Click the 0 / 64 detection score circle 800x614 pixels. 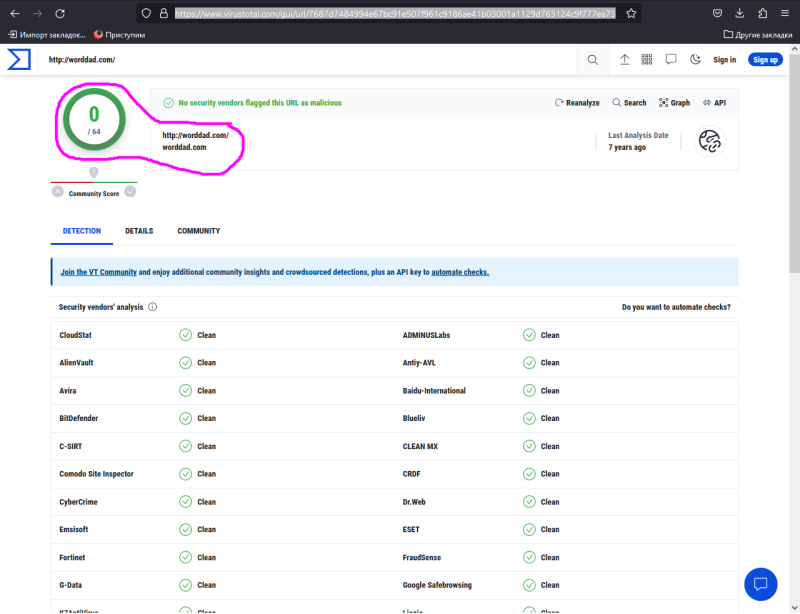coord(94,119)
